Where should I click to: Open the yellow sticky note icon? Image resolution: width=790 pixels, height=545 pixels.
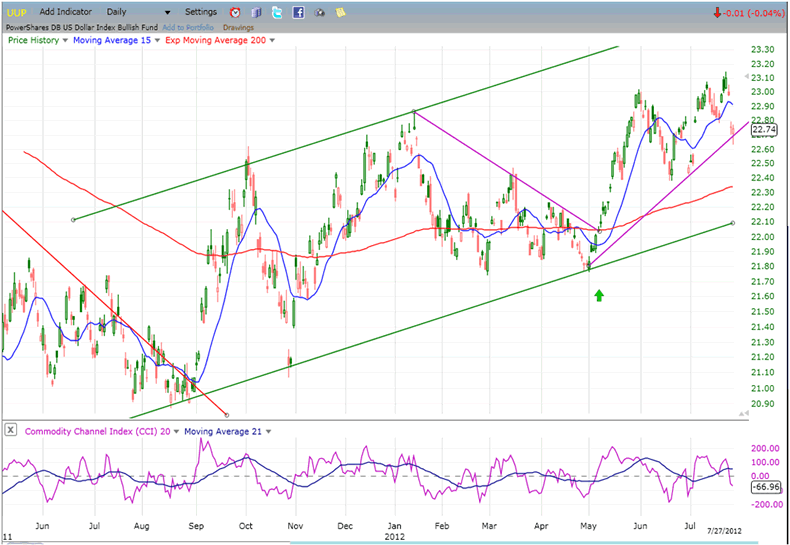click(341, 13)
